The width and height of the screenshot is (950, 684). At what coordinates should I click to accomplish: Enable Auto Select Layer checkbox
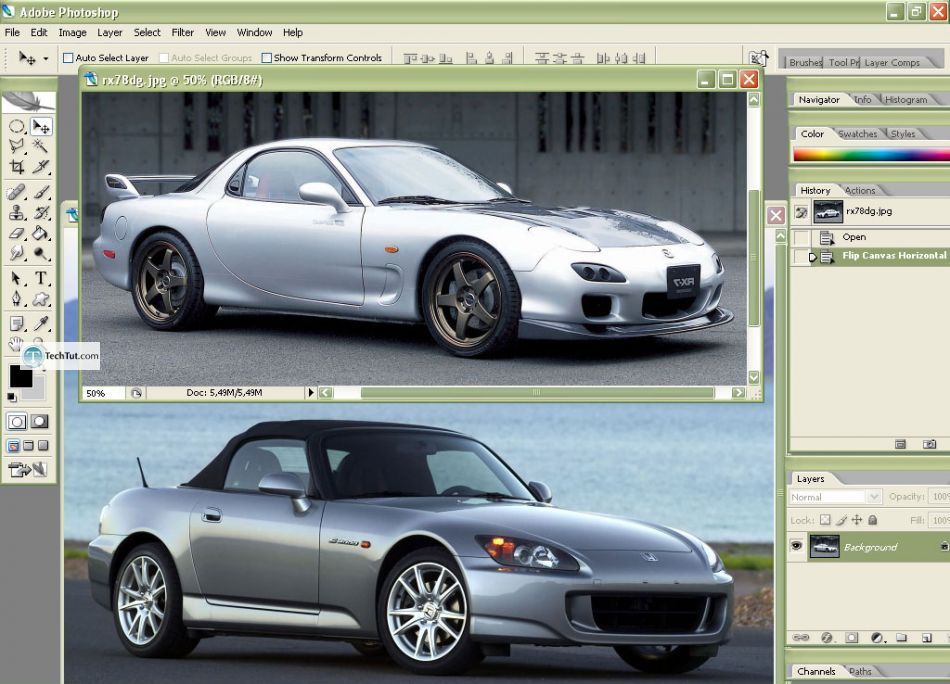pos(68,58)
